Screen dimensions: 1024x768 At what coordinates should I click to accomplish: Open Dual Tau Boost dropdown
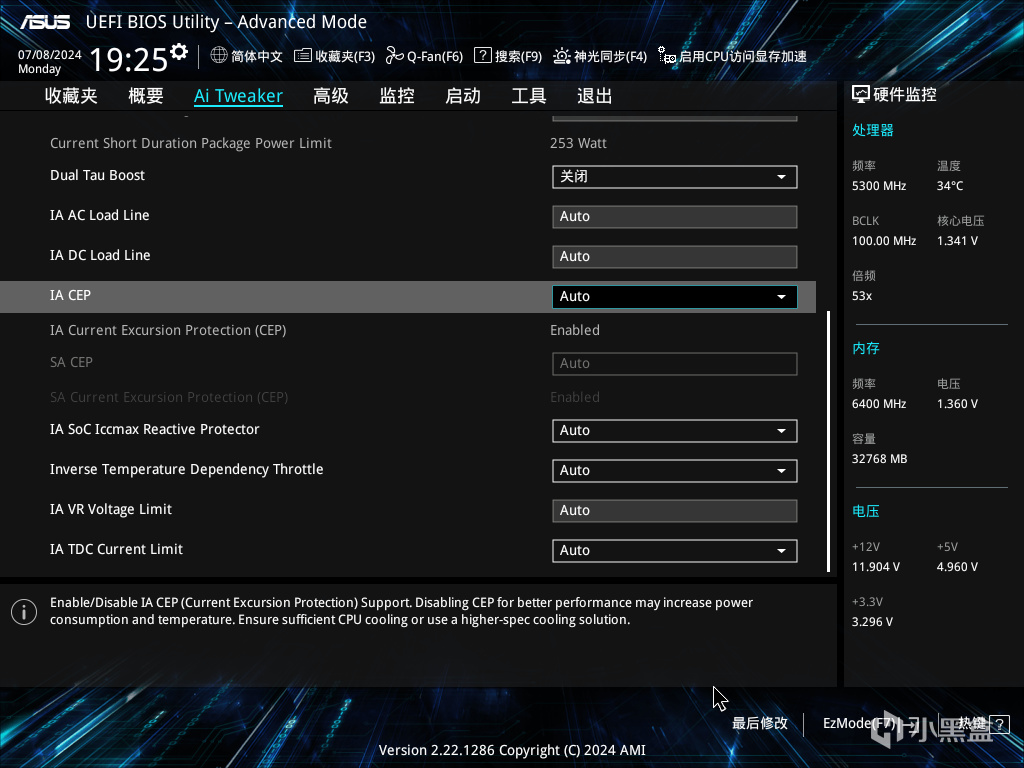(675, 176)
